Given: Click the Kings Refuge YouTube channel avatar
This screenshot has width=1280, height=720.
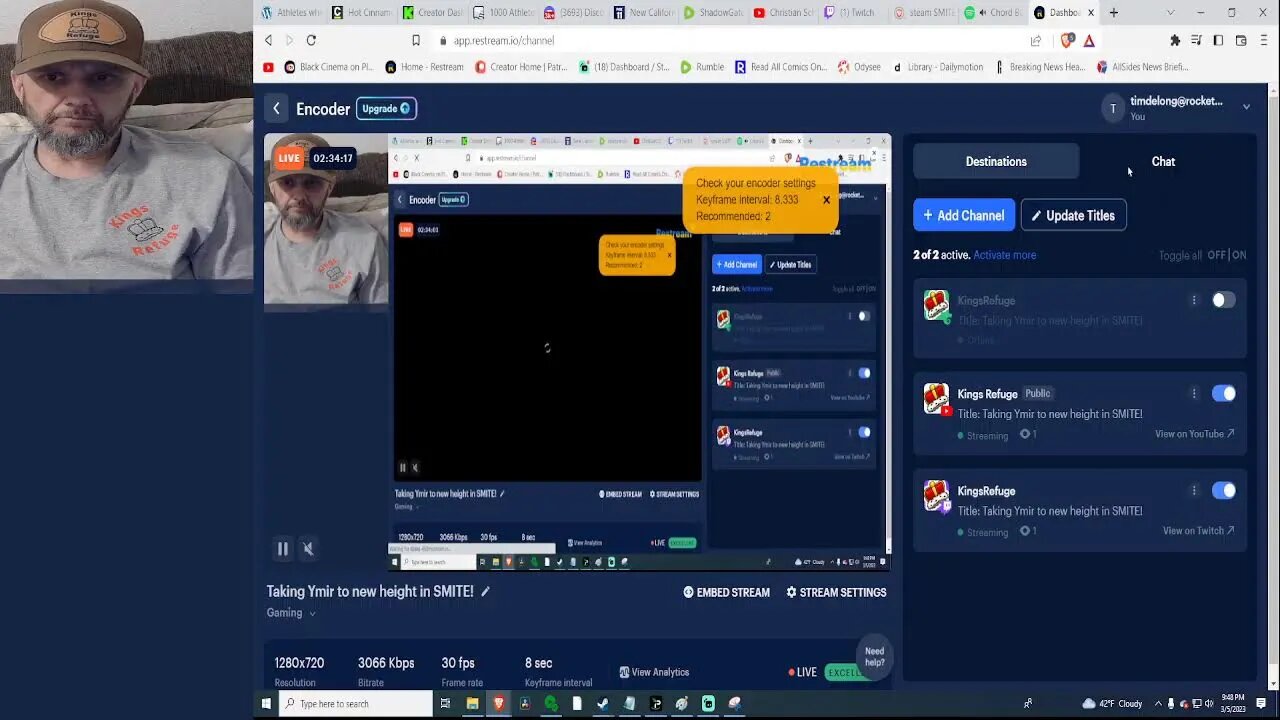Looking at the screenshot, I should click(936, 398).
